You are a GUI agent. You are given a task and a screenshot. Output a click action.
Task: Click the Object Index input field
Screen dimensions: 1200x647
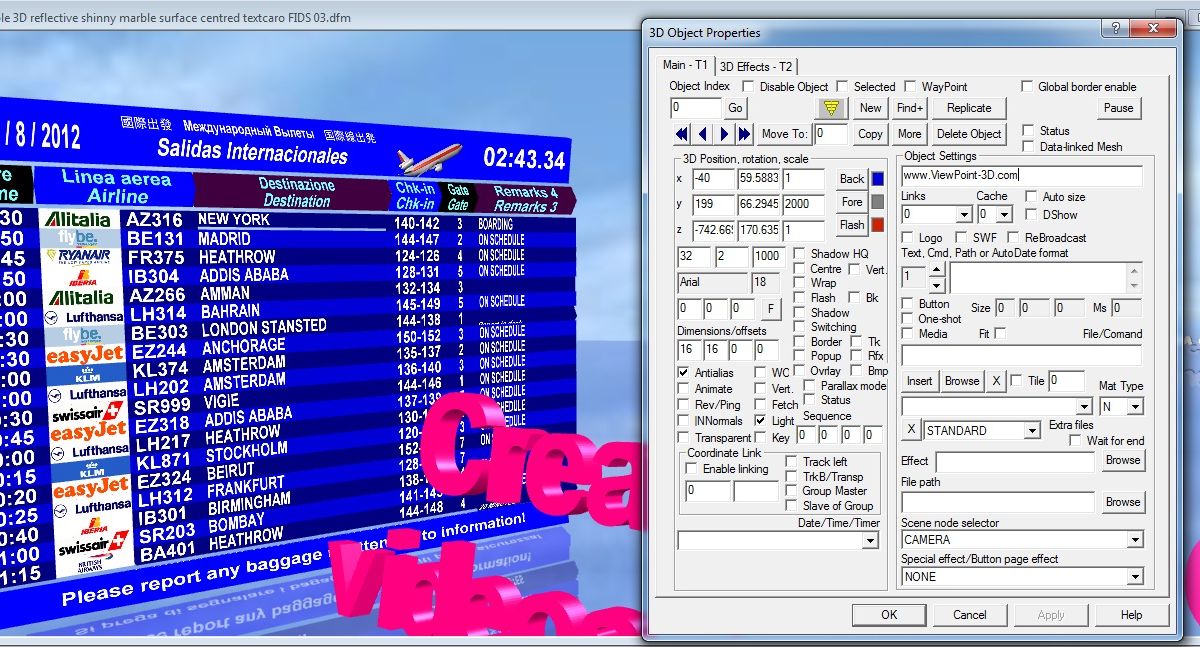click(695, 108)
